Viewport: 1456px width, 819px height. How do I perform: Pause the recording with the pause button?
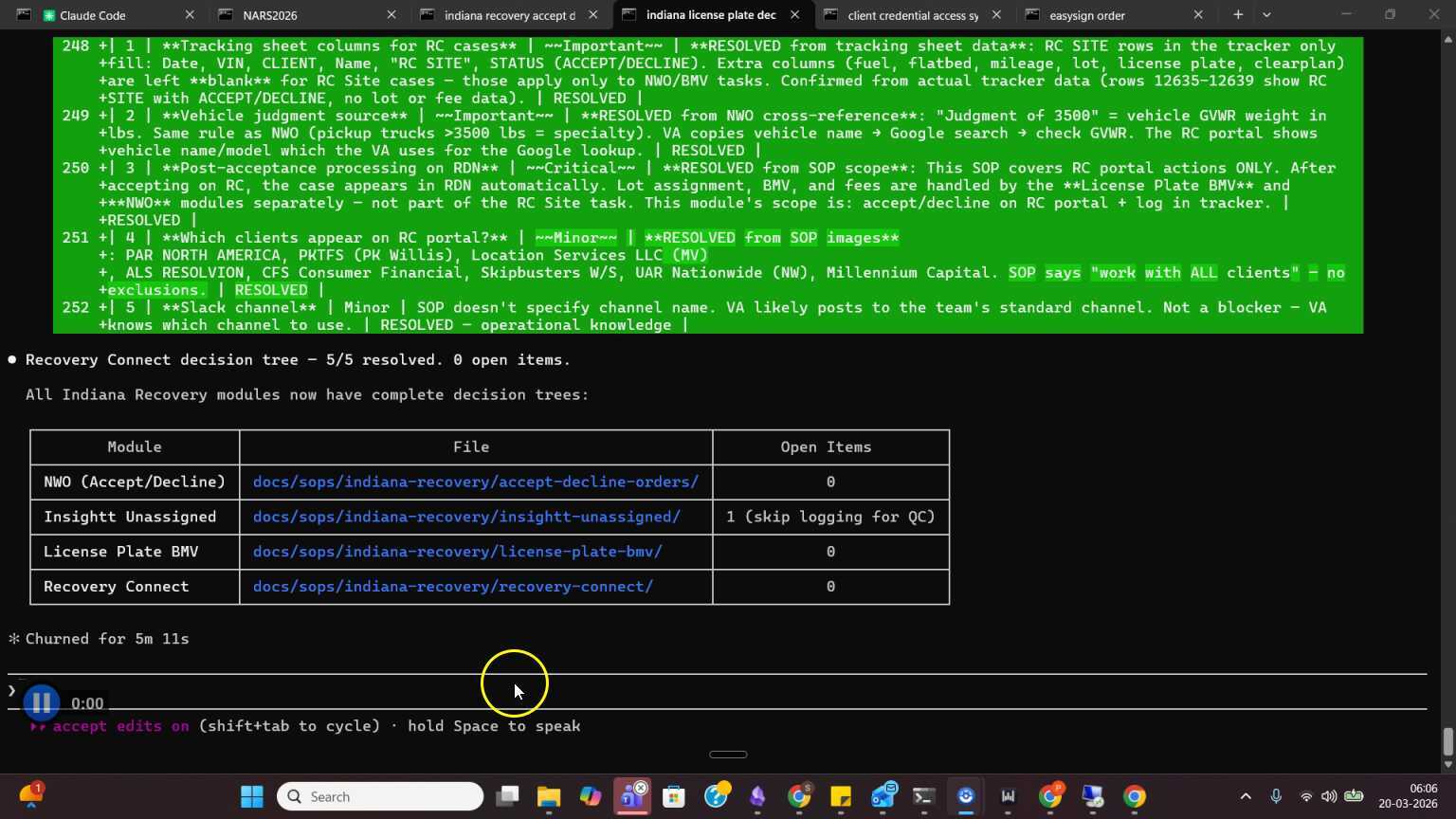pos(41,703)
